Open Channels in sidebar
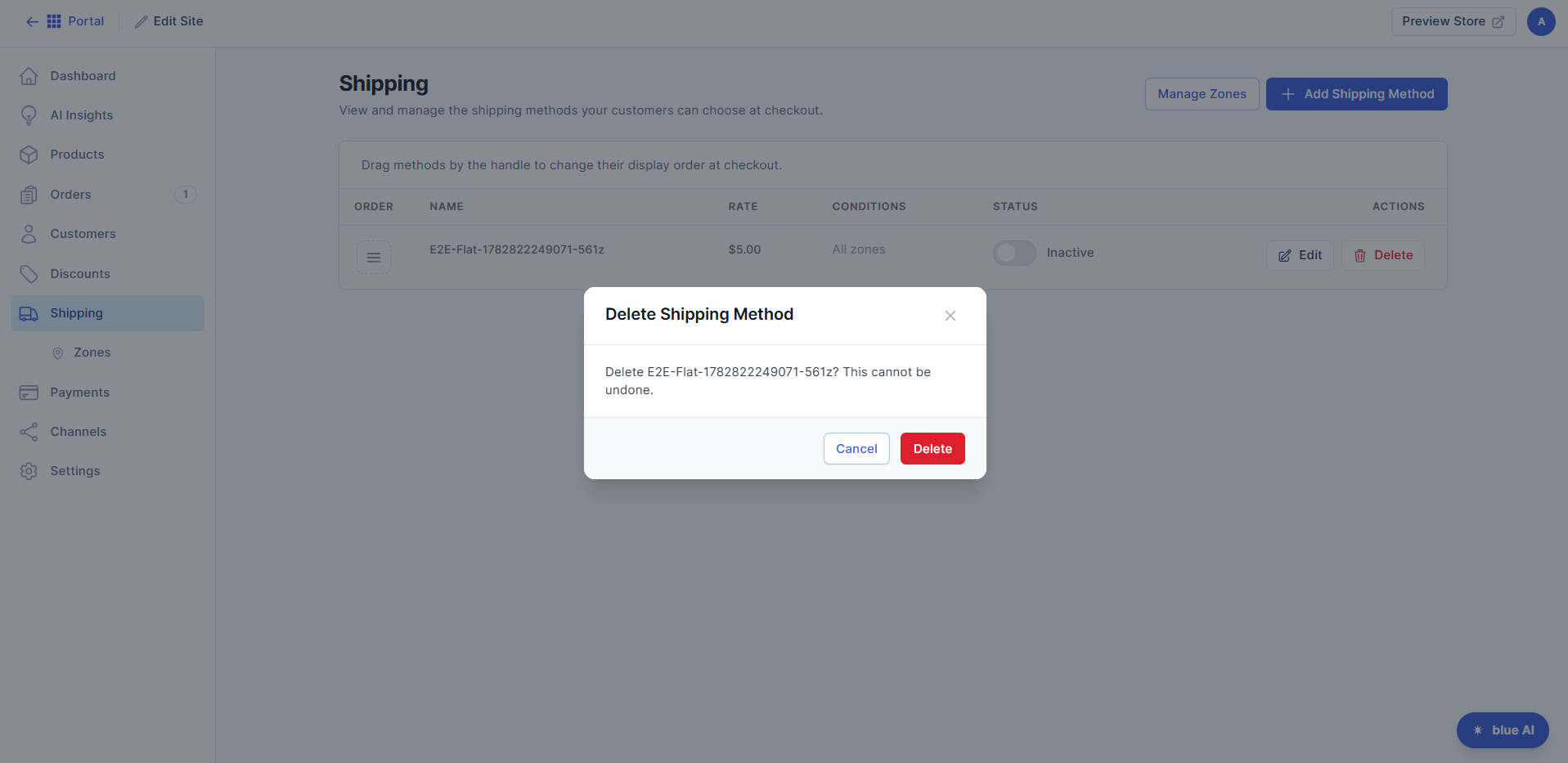 (79, 432)
